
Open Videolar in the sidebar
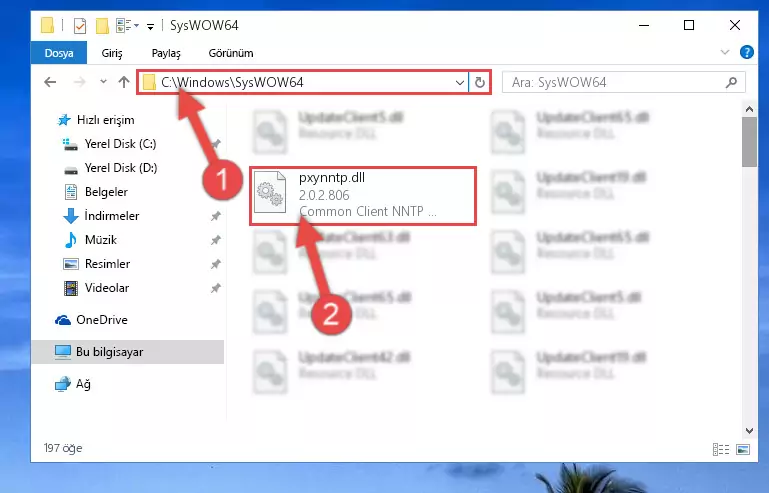[106, 288]
